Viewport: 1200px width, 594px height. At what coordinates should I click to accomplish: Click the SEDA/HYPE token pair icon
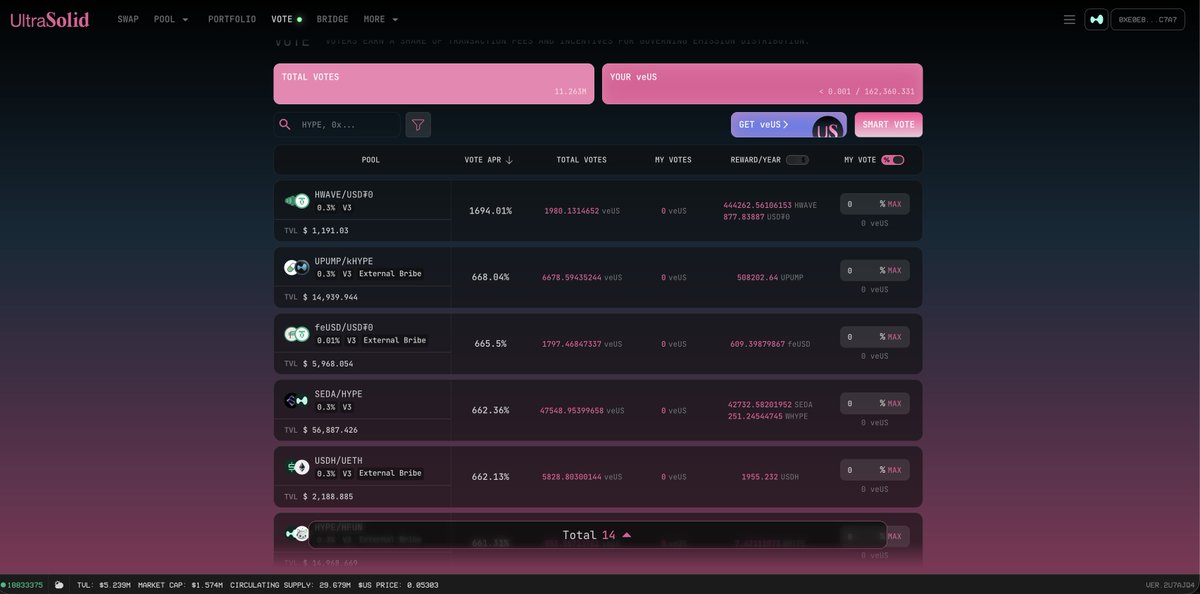[297, 400]
